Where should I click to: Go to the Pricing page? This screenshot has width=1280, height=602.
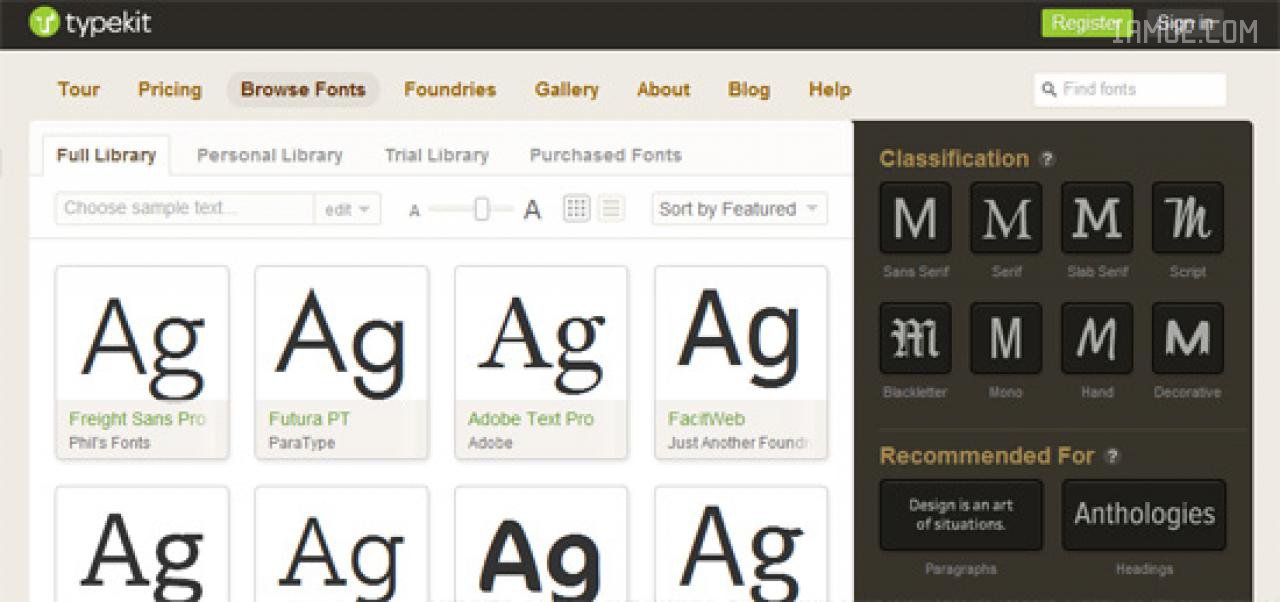(x=170, y=90)
